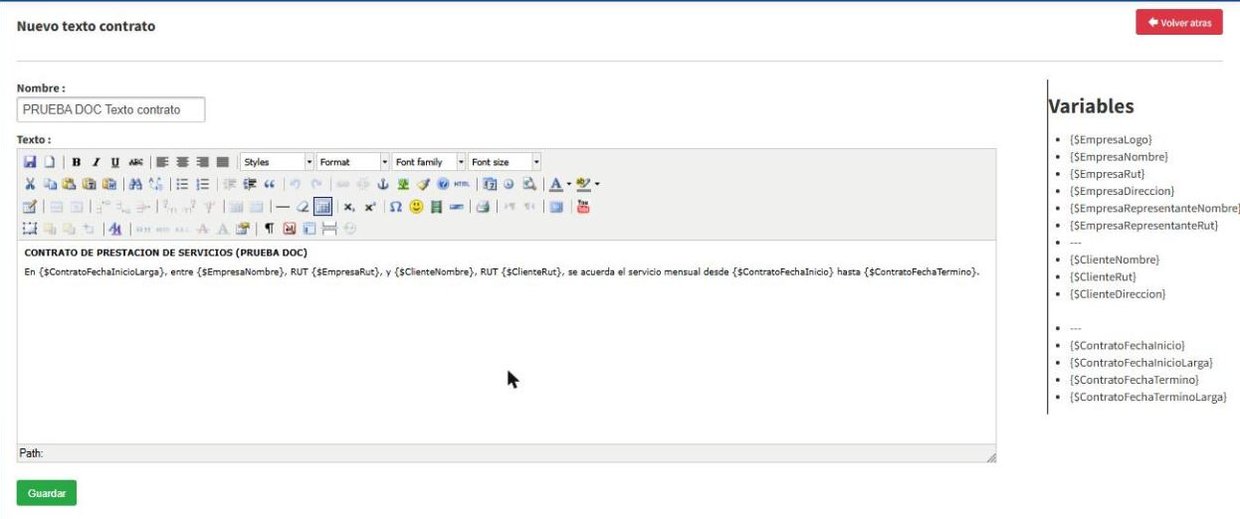Toggle visual control characters (pilcrow)
The image size is (1240, 519).
(x=269, y=228)
